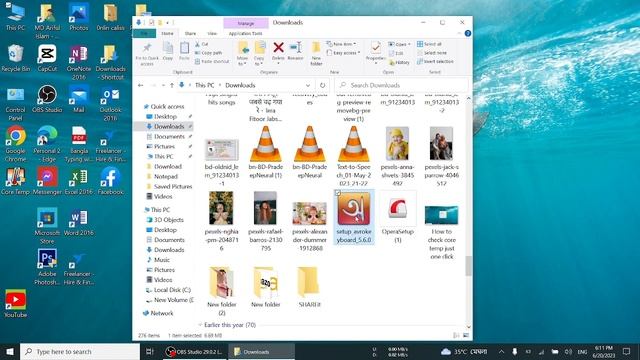The height and width of the screenshot is (360, 640).
Task: Click the Adobe Photoshop desktop icon
Action: coord(47,267)
